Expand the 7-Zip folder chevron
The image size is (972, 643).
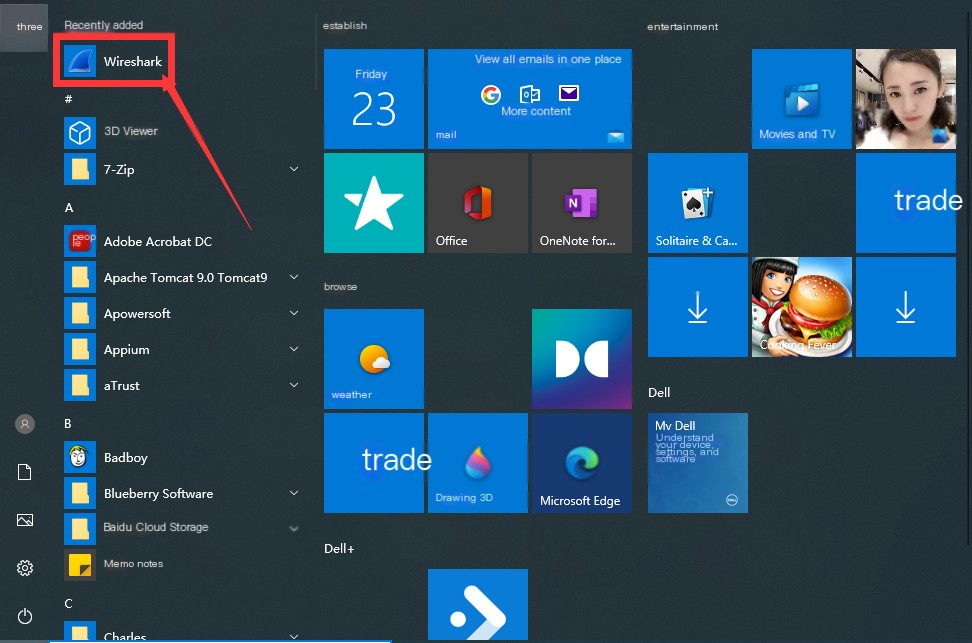[x=294, y=169]
